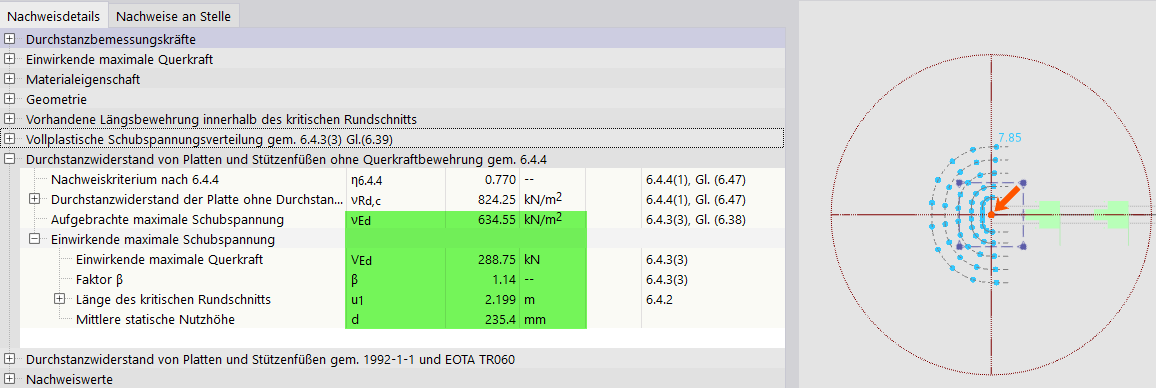Expand Länge des kritischen Rundschnitts row
The width and height of the screenshot is (1156, 388).
click(x=59, y=299)
